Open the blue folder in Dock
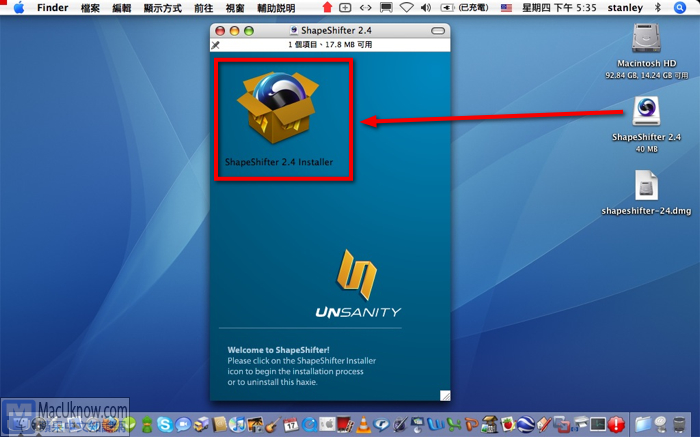 643,424
